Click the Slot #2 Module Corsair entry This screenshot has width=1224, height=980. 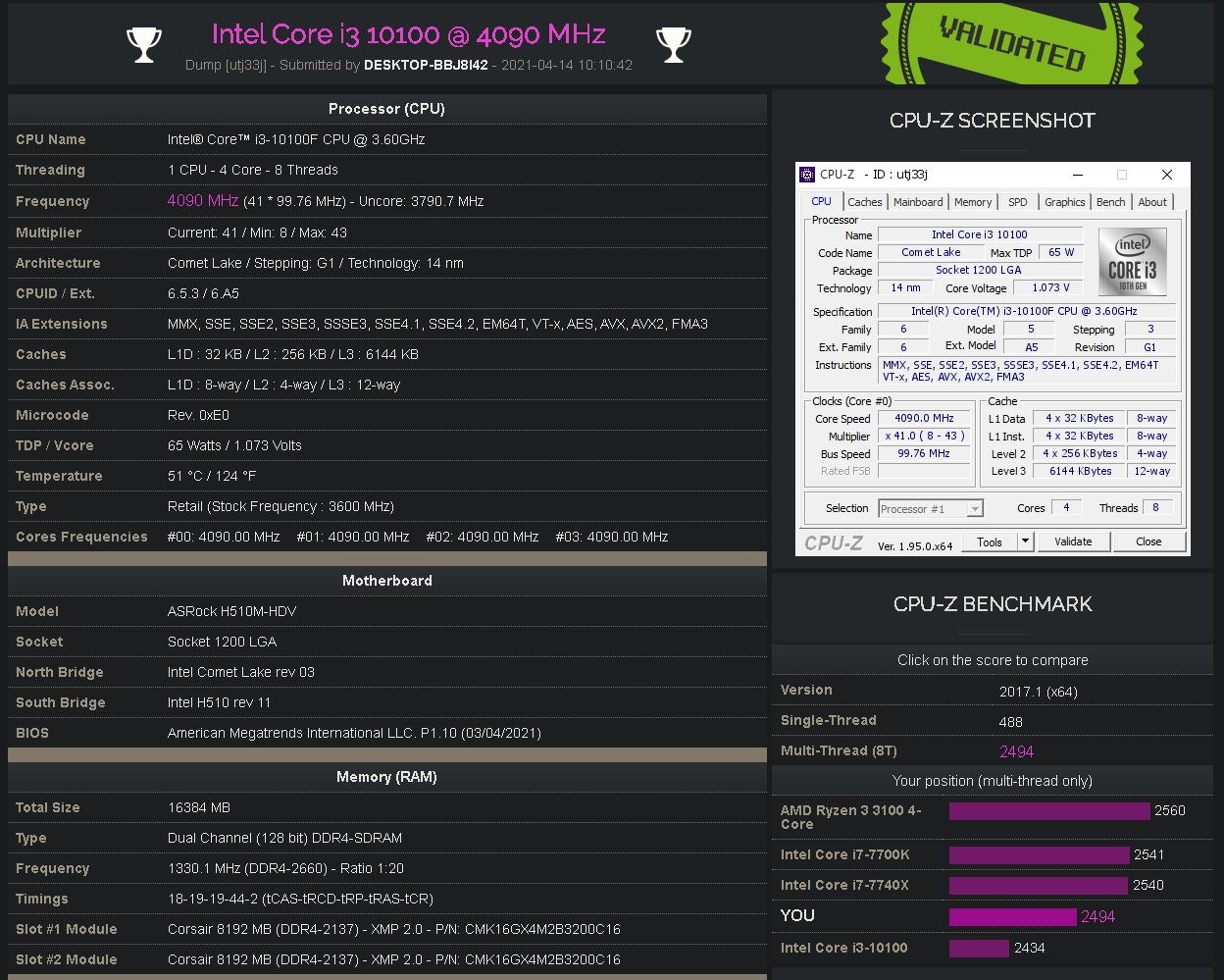pos(394,959)
